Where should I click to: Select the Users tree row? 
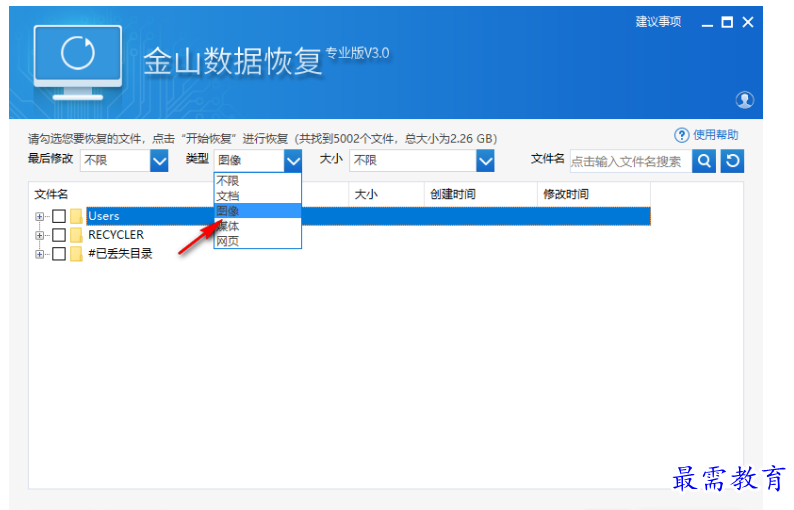coord(368,216)
